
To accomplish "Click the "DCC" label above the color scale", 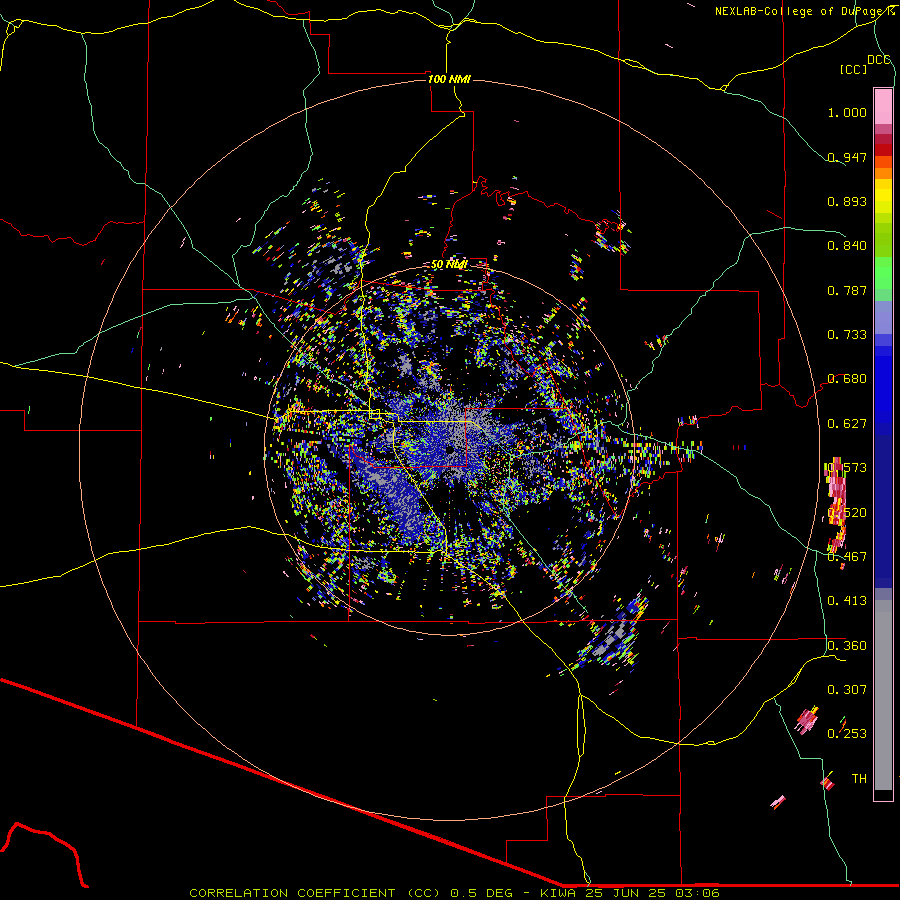I will point(878,60).
